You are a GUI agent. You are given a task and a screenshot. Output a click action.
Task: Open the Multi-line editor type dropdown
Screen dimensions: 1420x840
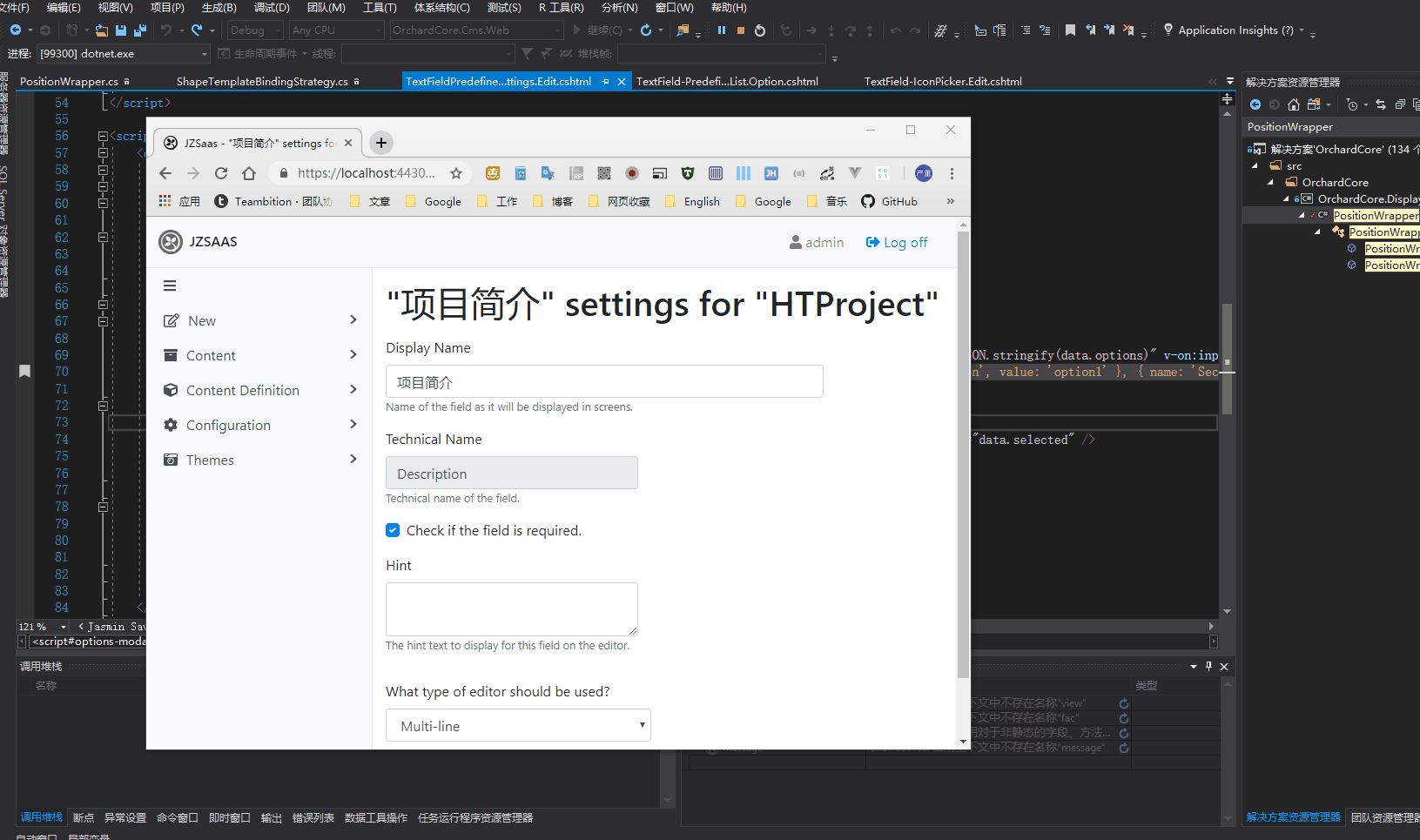click(518, 725)
